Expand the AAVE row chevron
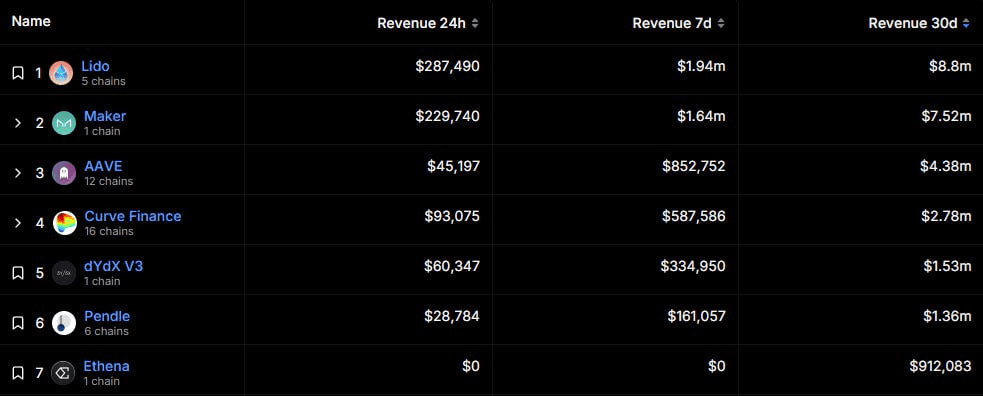983x396 pixels. pos(18,173)
